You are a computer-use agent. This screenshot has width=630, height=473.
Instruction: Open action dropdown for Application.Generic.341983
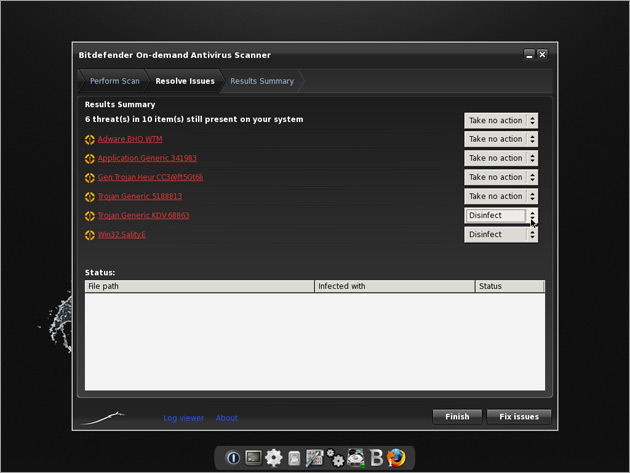click(501, 158)
